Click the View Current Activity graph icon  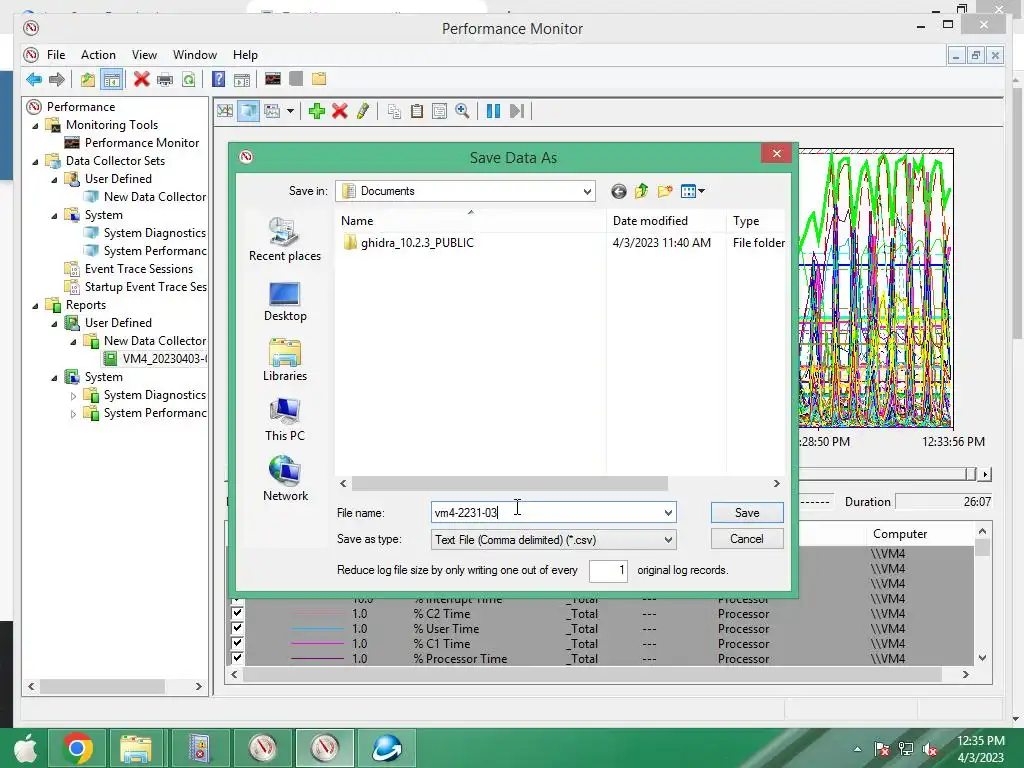coord(273,80)
